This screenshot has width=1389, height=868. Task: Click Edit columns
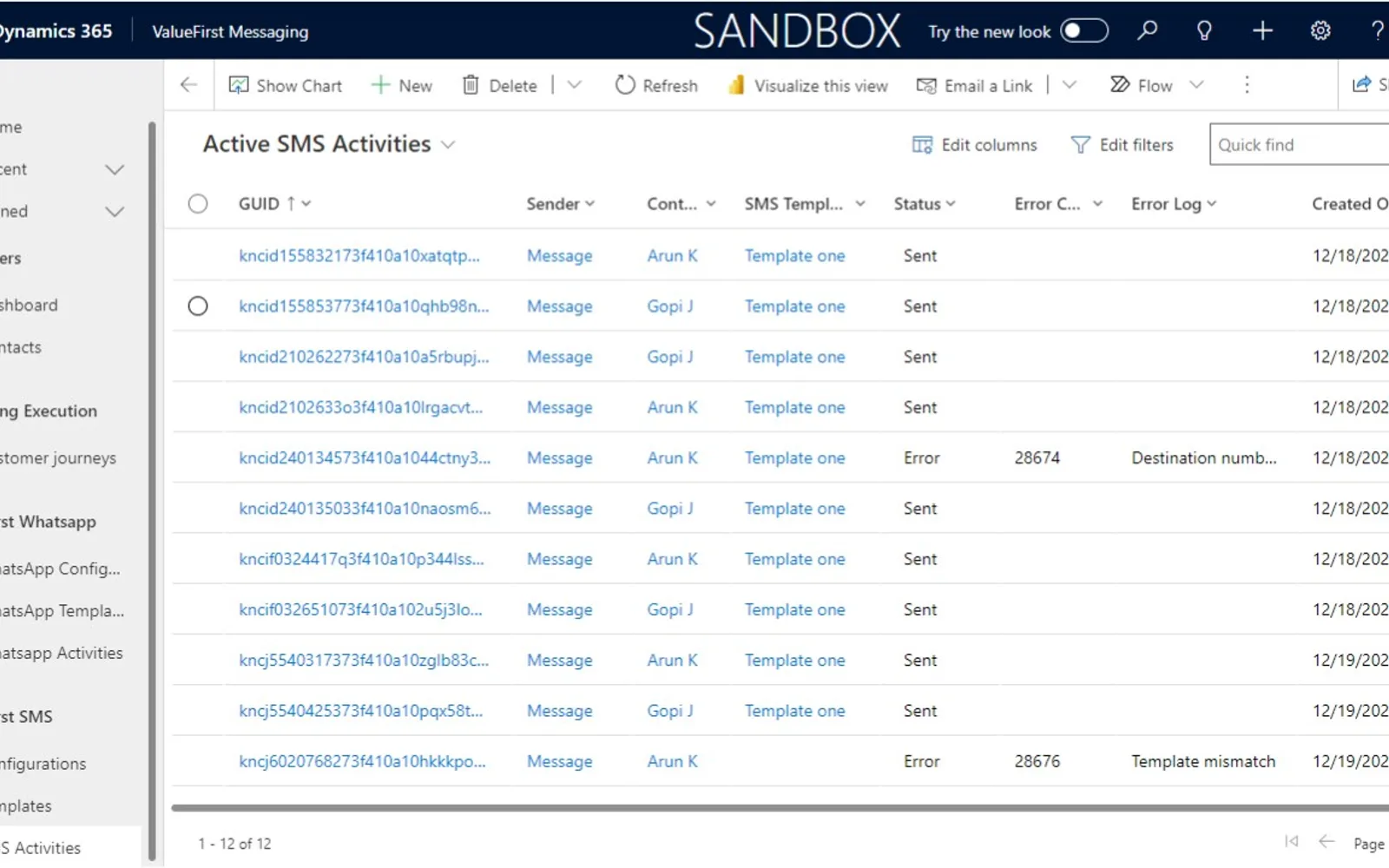(974, 145)
